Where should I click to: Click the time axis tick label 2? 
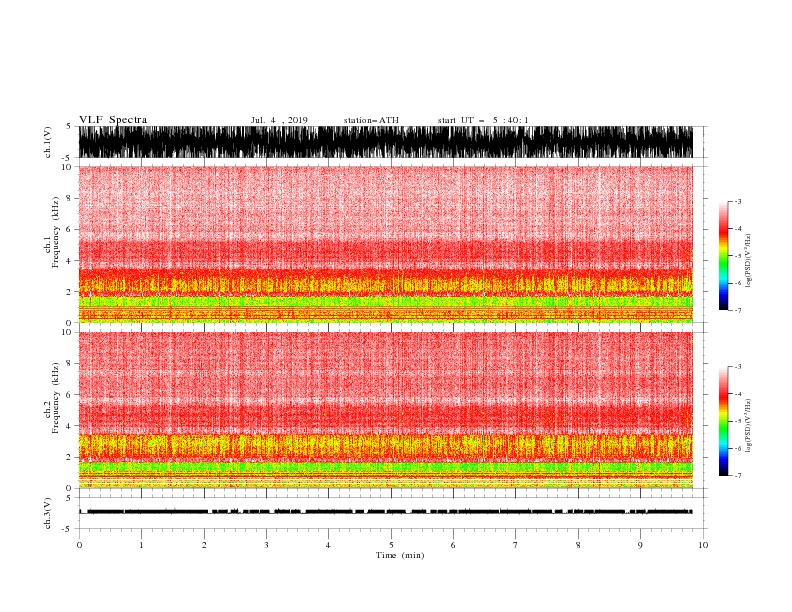point(204,545)
